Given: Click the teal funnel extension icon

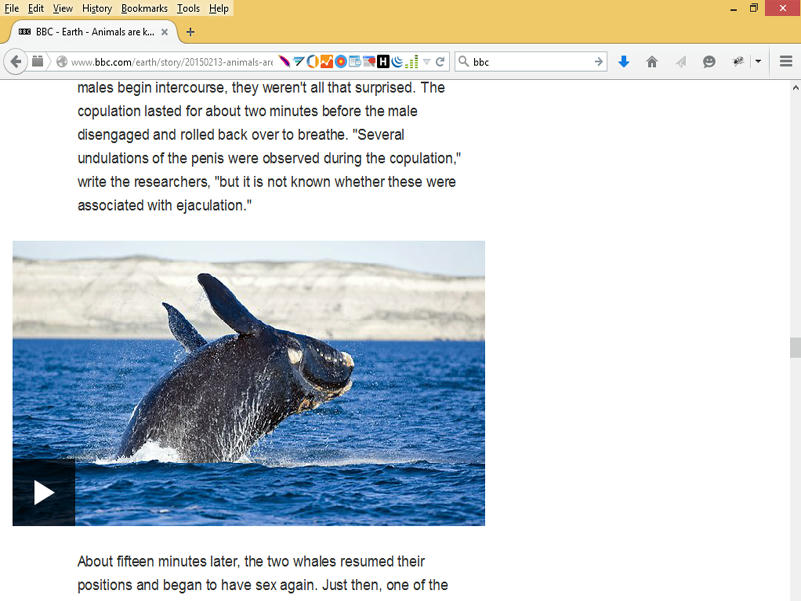Looking at the screenshot, I should [299, 62].
